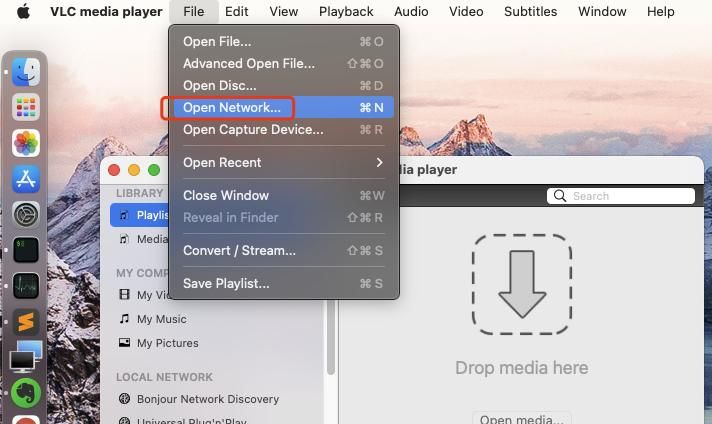Click LOCAL NETWORK section header
The image size is (712, 424).
coord(164,377)
